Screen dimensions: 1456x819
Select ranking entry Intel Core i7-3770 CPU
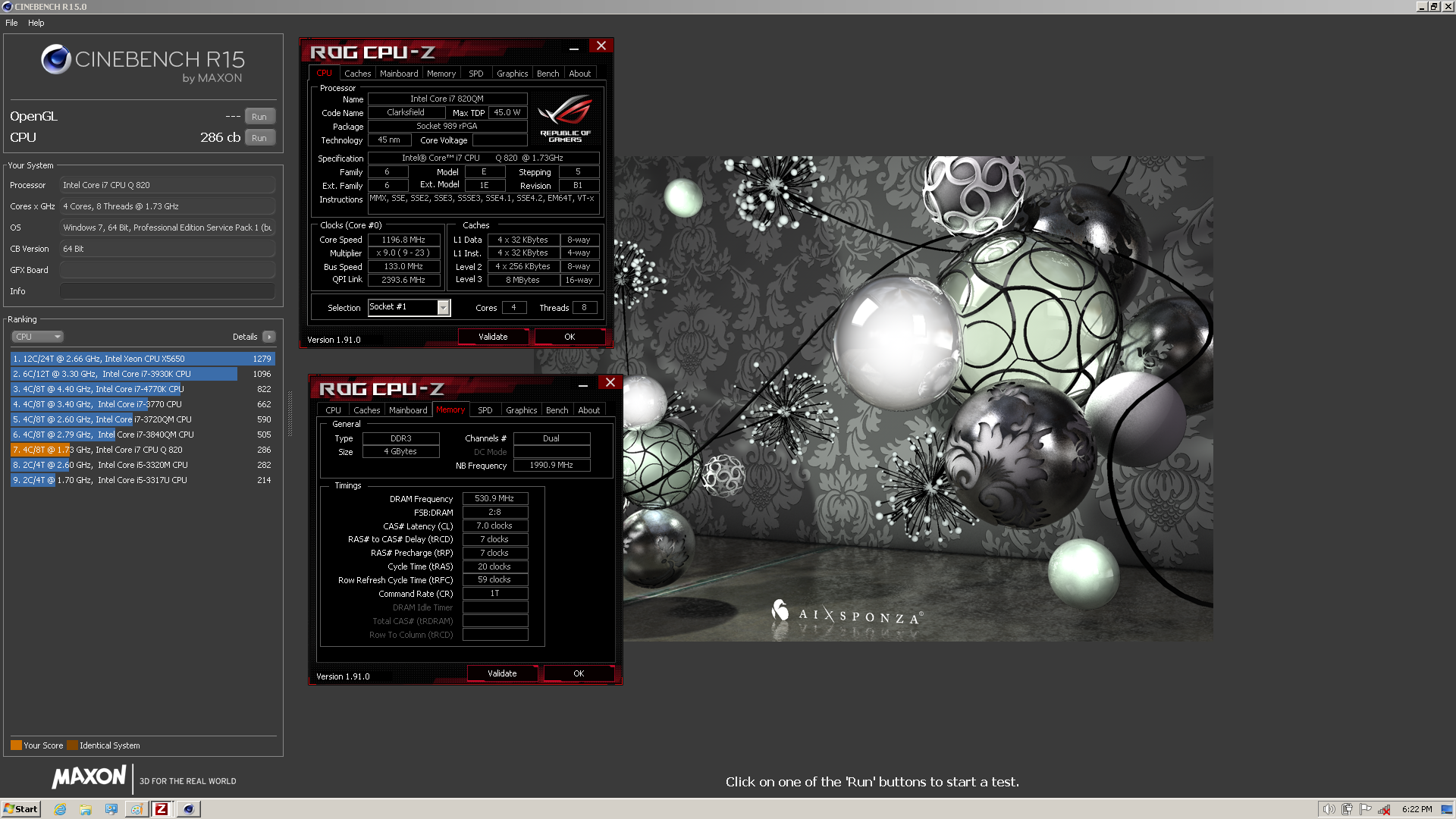coord(143,404)
